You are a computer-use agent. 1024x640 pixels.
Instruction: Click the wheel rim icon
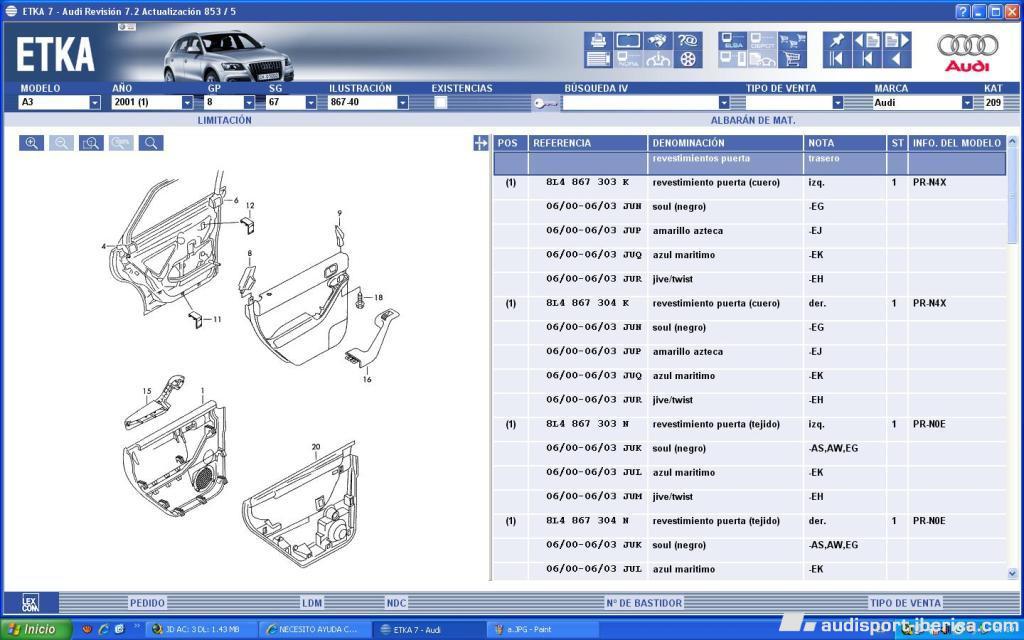point(688,59)
